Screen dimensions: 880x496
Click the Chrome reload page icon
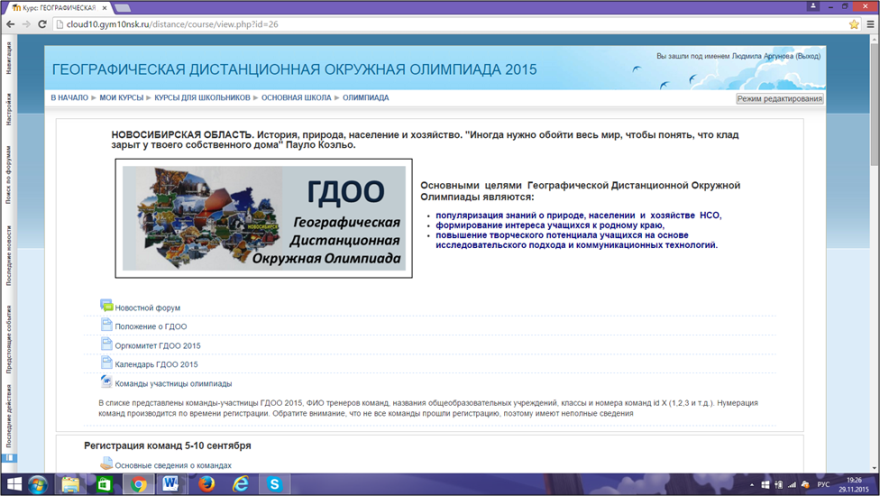(42, 24)
